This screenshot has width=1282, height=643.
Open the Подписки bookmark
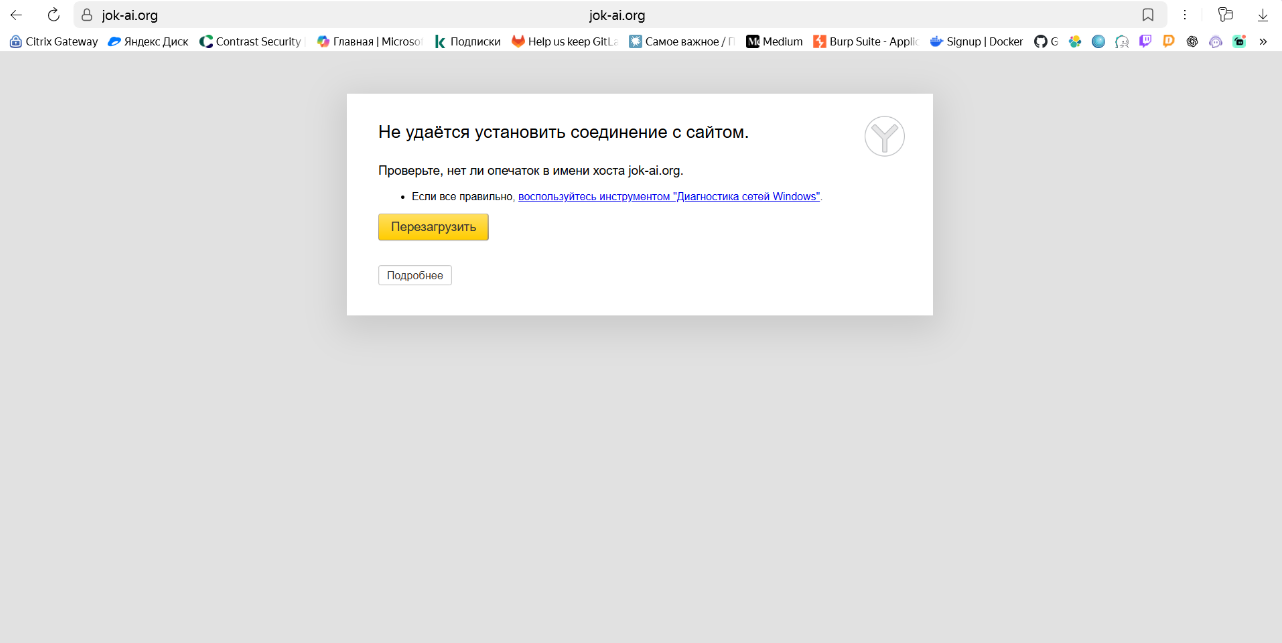click(x=467, y=42)
